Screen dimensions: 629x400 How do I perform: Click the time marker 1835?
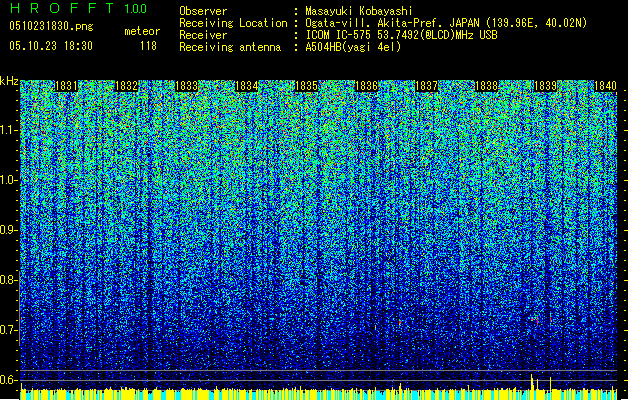coord(306,86)
